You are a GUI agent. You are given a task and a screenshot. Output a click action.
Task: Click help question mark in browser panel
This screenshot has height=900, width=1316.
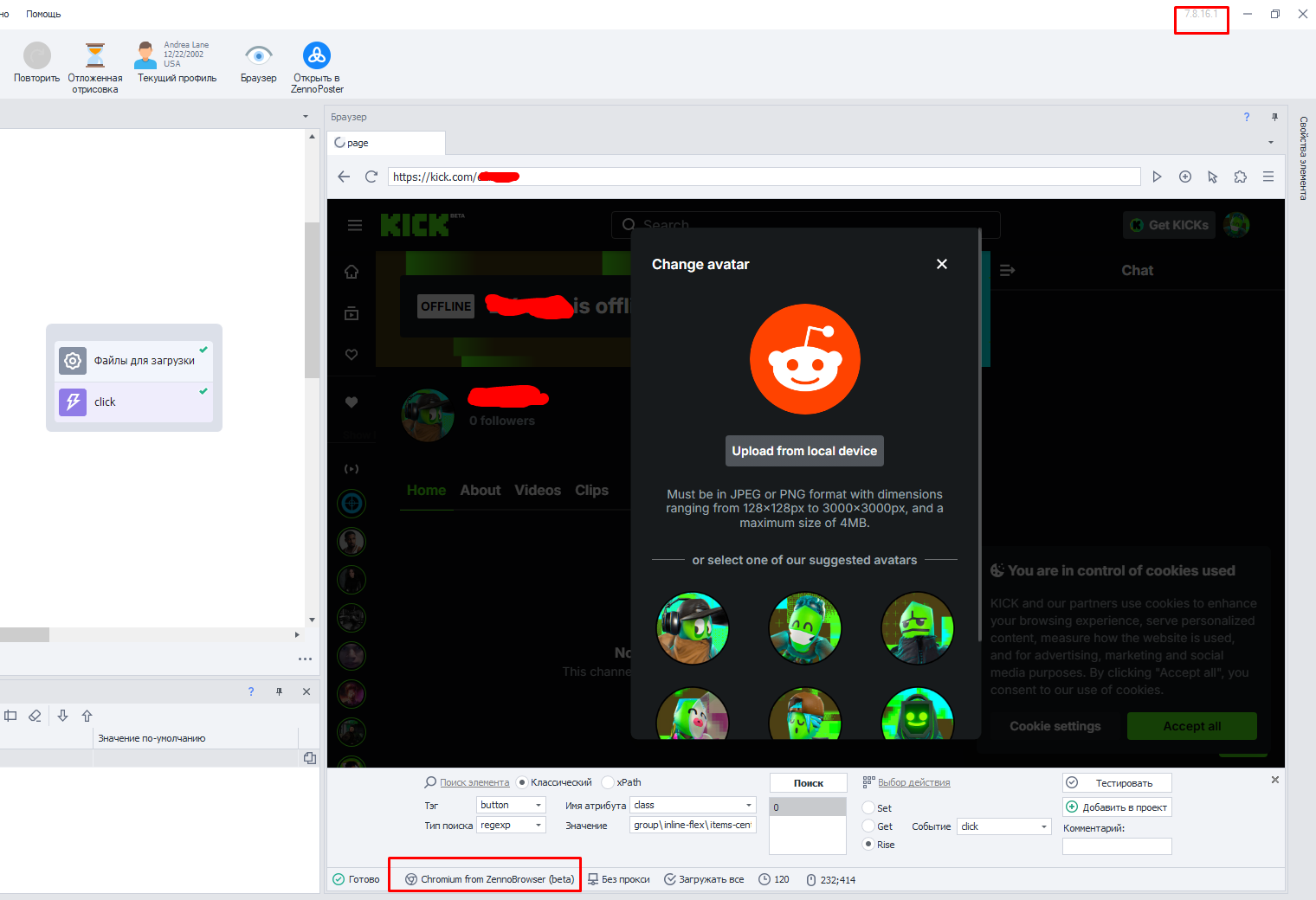(x=1247, y=117)
